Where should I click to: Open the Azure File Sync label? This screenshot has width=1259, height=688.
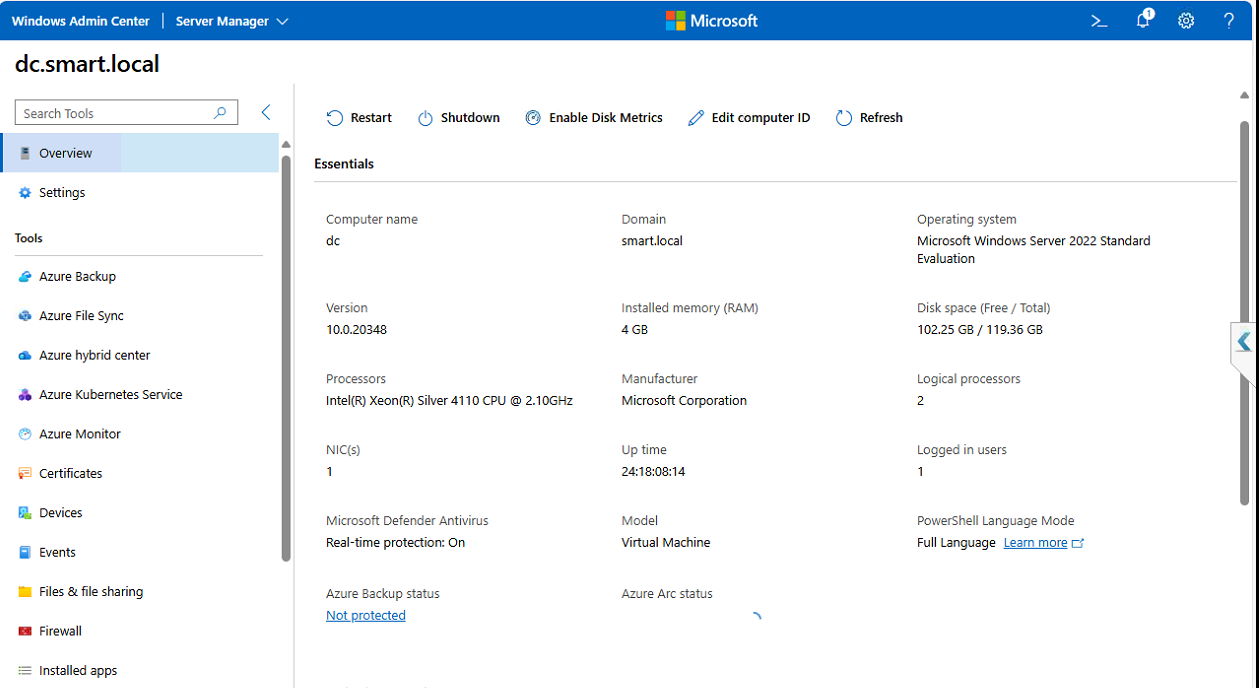[x=82, y=316]
